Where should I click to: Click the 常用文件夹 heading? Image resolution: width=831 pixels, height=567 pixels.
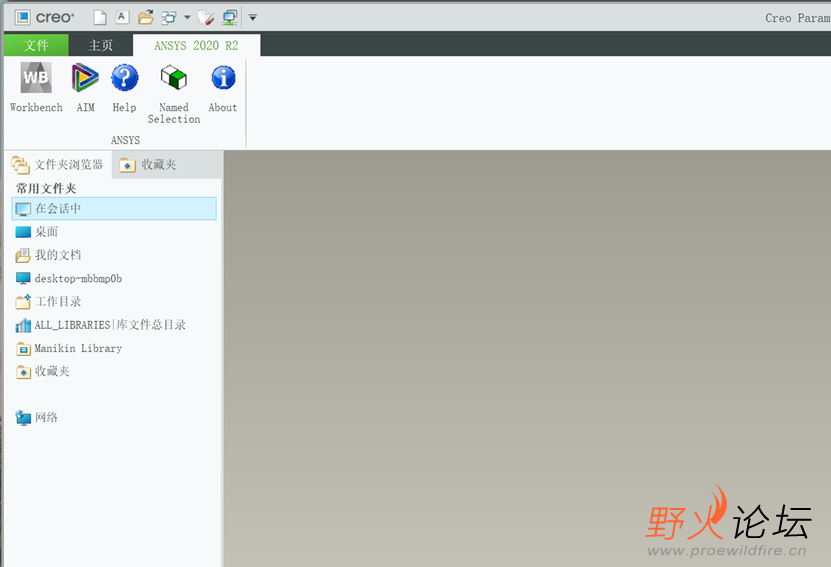click(x=46, y=188)
